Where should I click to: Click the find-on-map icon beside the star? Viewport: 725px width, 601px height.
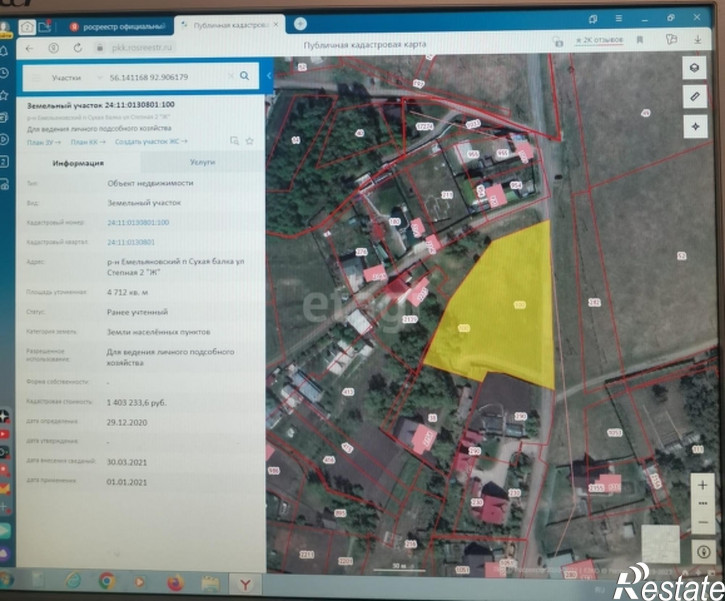coord(234,141)
